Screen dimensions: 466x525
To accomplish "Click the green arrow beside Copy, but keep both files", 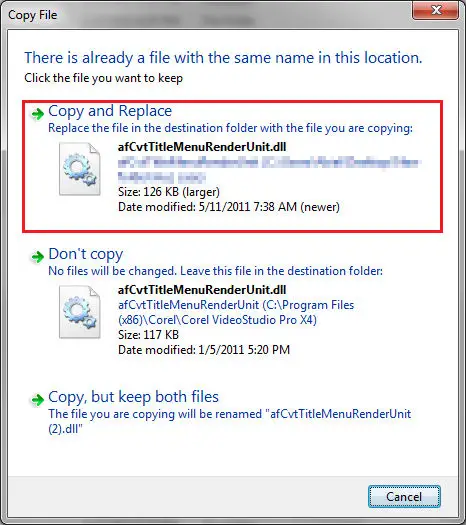I will (x=37, y=400).
